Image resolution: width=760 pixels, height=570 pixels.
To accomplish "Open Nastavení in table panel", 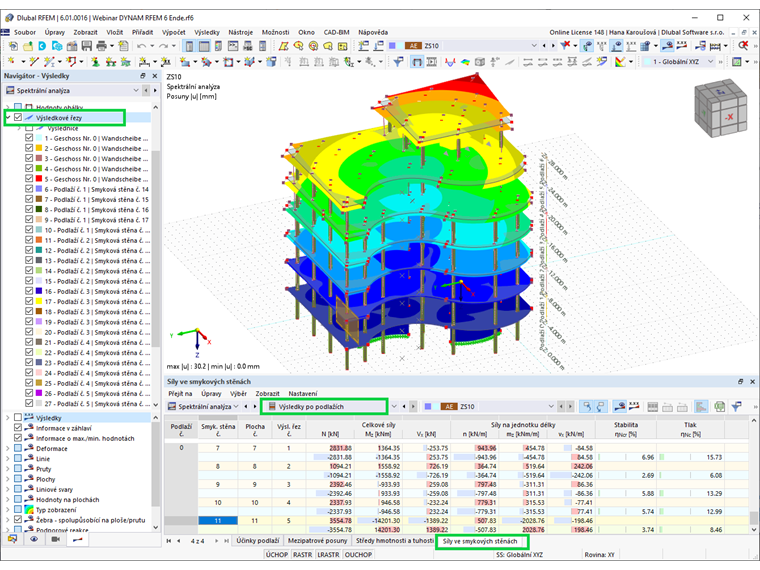I will pyautogui.click(x=303, y=394).
